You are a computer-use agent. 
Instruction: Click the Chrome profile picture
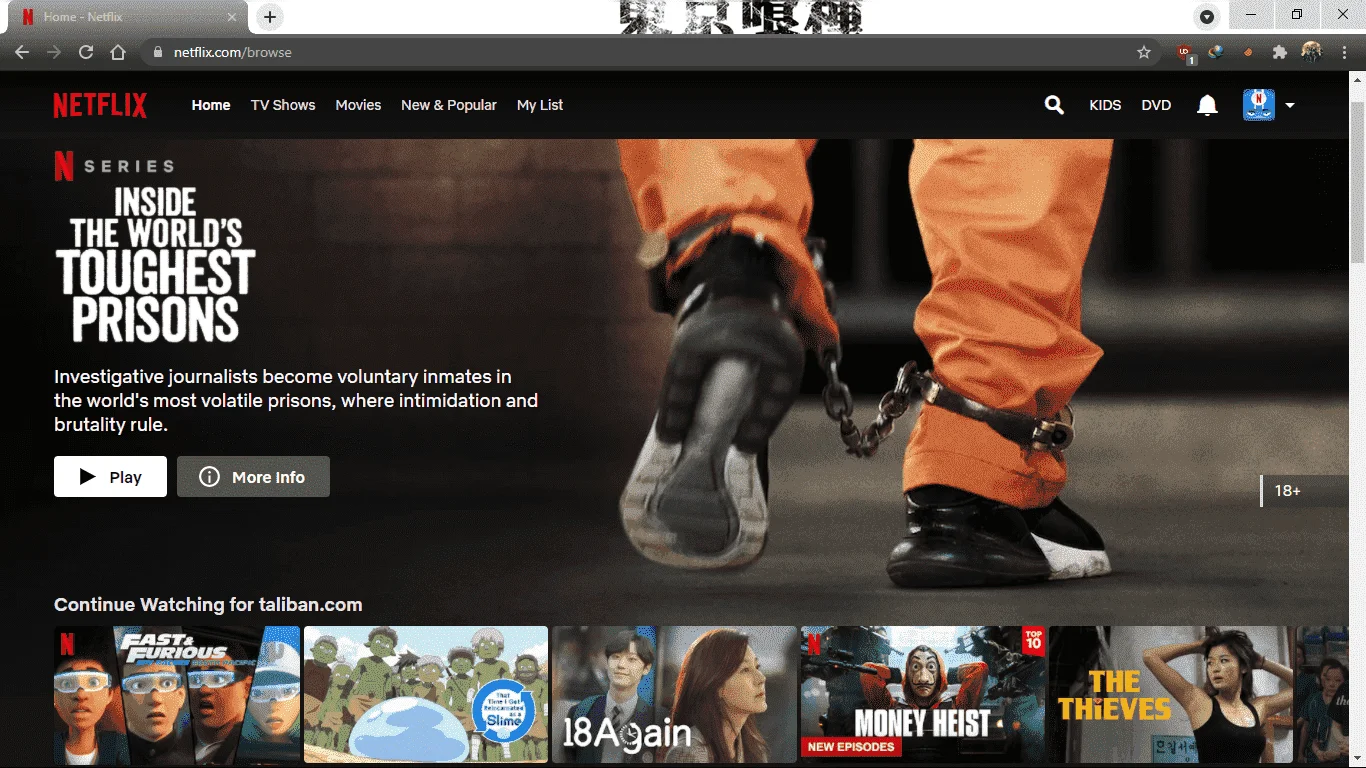(1311, 52)
